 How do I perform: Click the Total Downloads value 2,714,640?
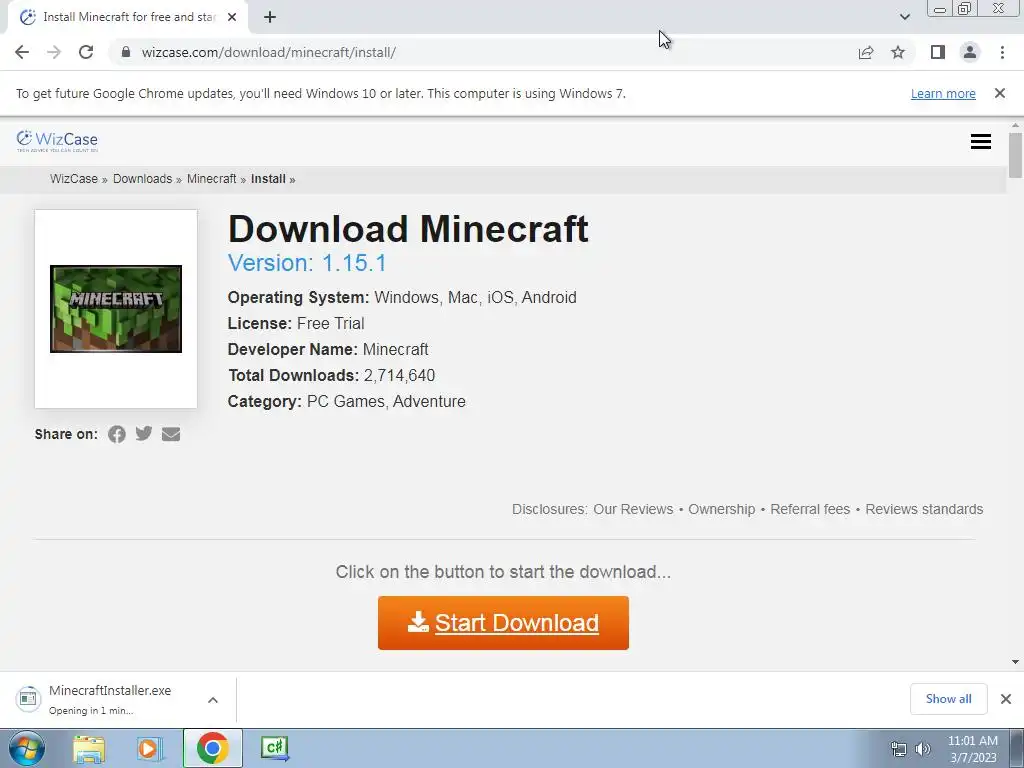[x=399, y=376]
